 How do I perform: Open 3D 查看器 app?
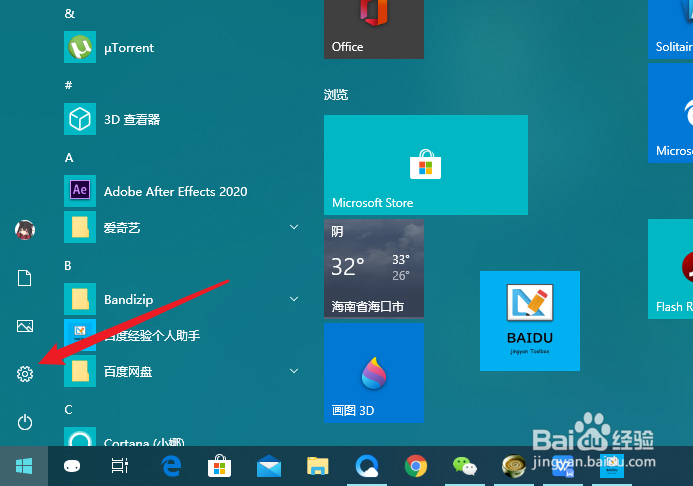(x=181, y=119)
